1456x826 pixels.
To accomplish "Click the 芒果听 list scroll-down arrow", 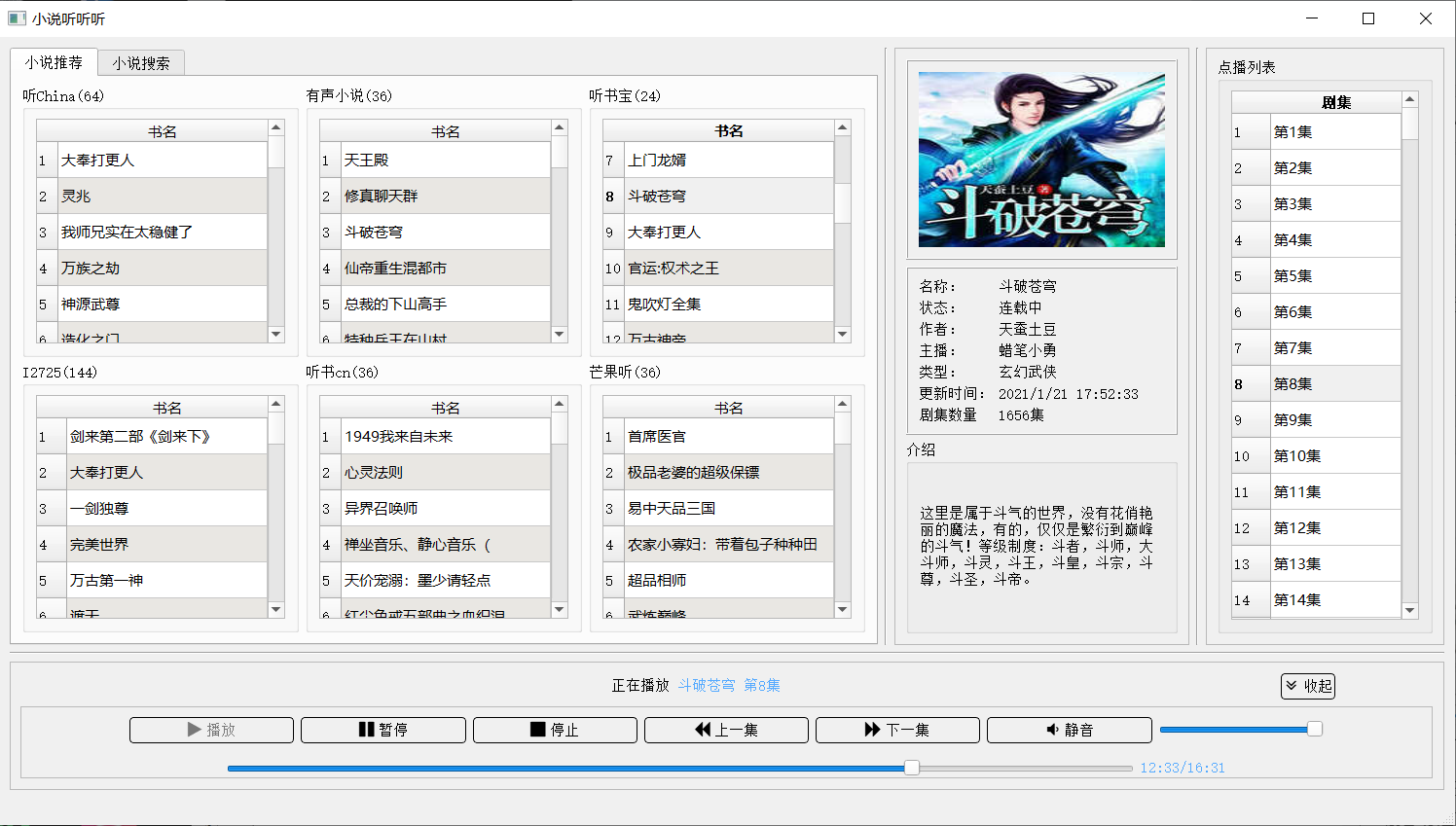I will click(x=843, y=610).
